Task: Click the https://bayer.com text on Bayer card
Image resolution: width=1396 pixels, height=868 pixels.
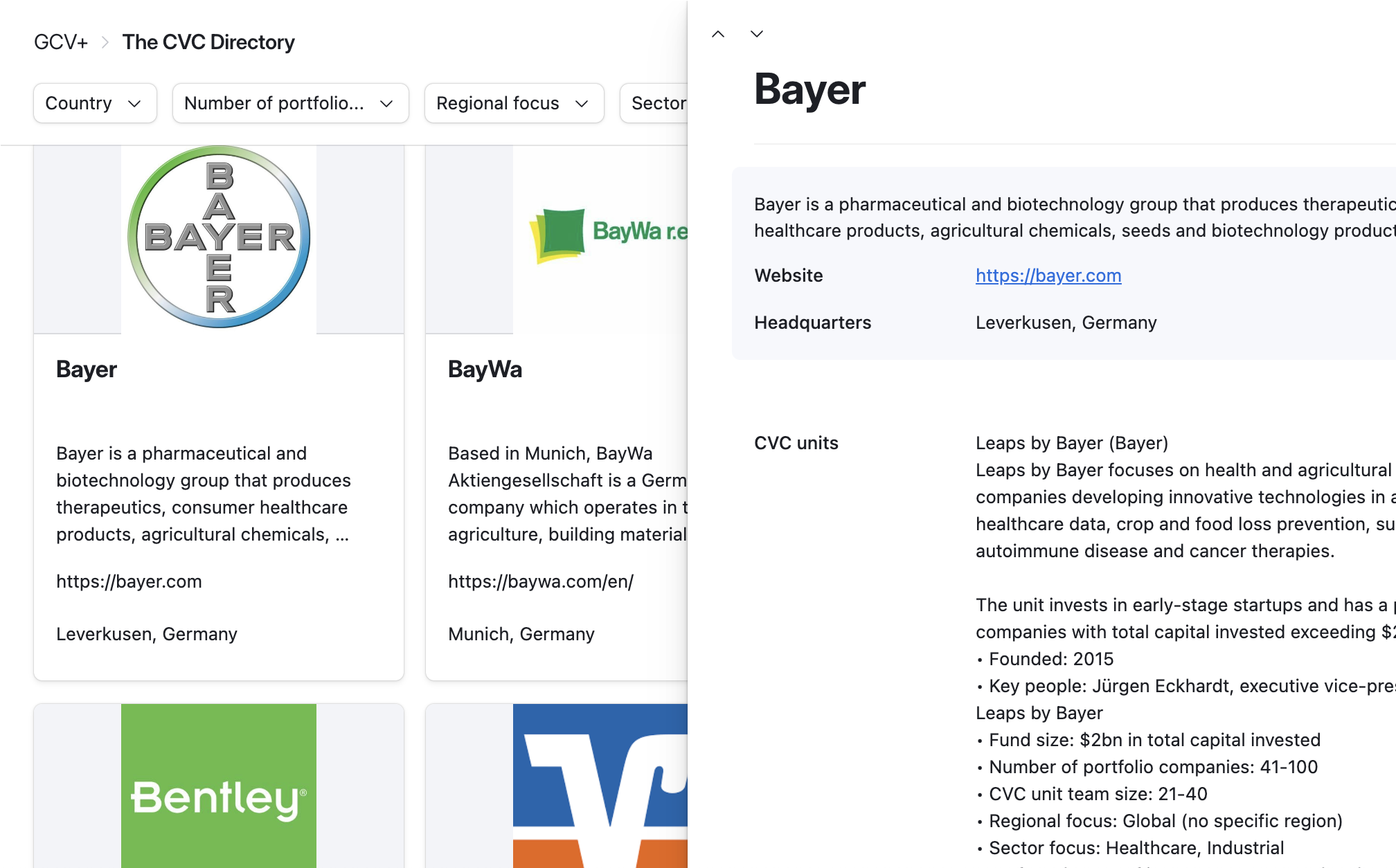Action: pyautogui.click(x=129, y=581)
